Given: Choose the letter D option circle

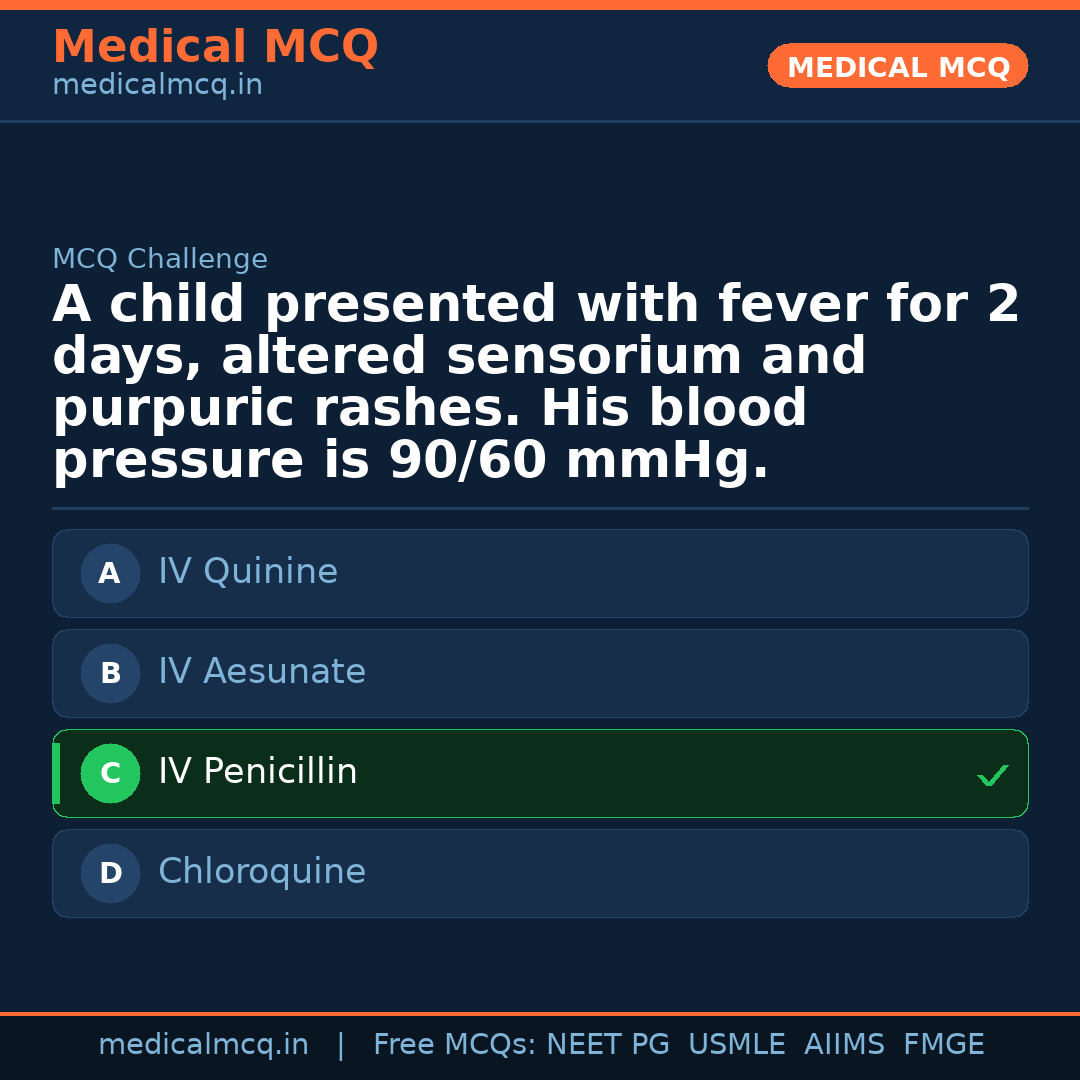Looking at the screenshot, I should [110, 873].
